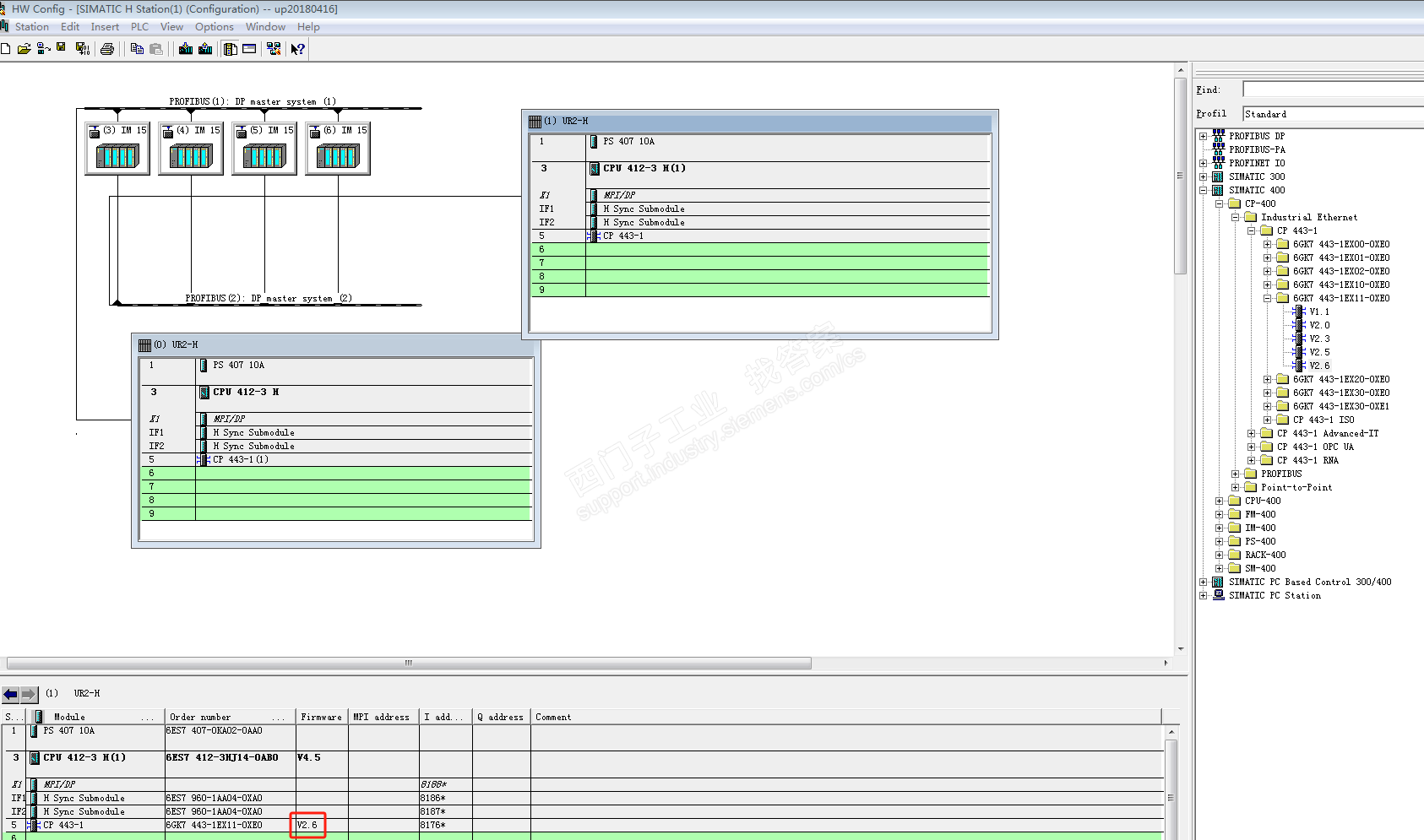Click the Firmware column header
Screen dimensions: 1424x840
(322, 717)
